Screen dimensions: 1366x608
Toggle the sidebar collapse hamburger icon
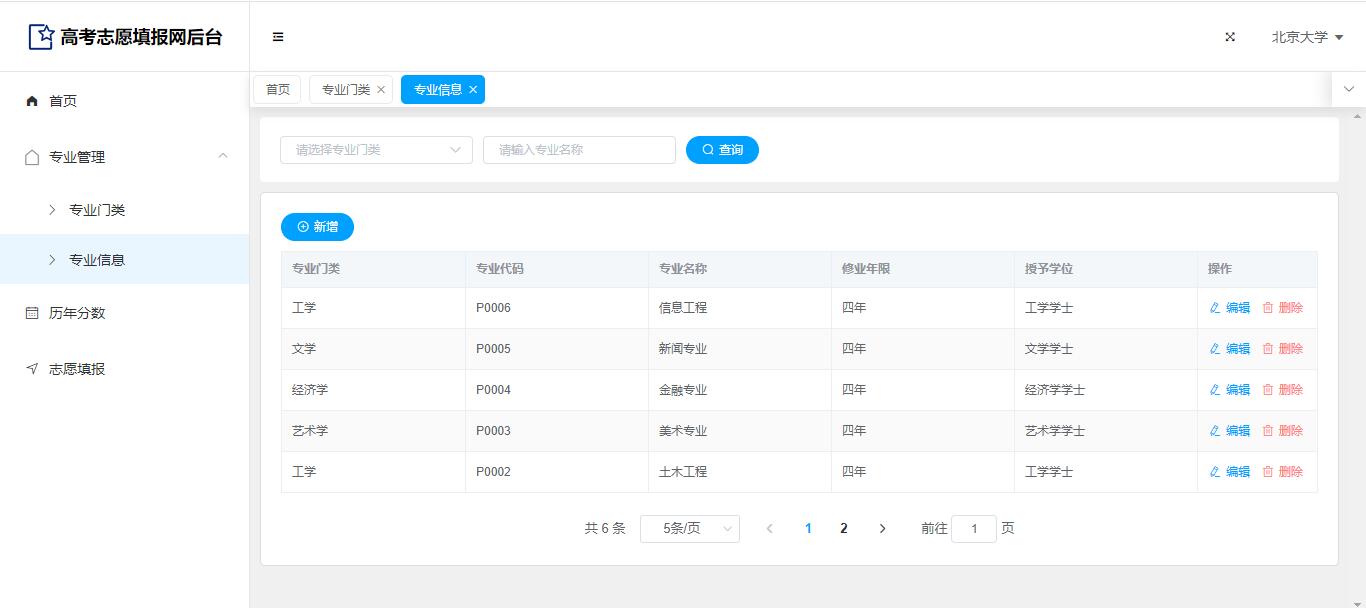tap(278, 37)
